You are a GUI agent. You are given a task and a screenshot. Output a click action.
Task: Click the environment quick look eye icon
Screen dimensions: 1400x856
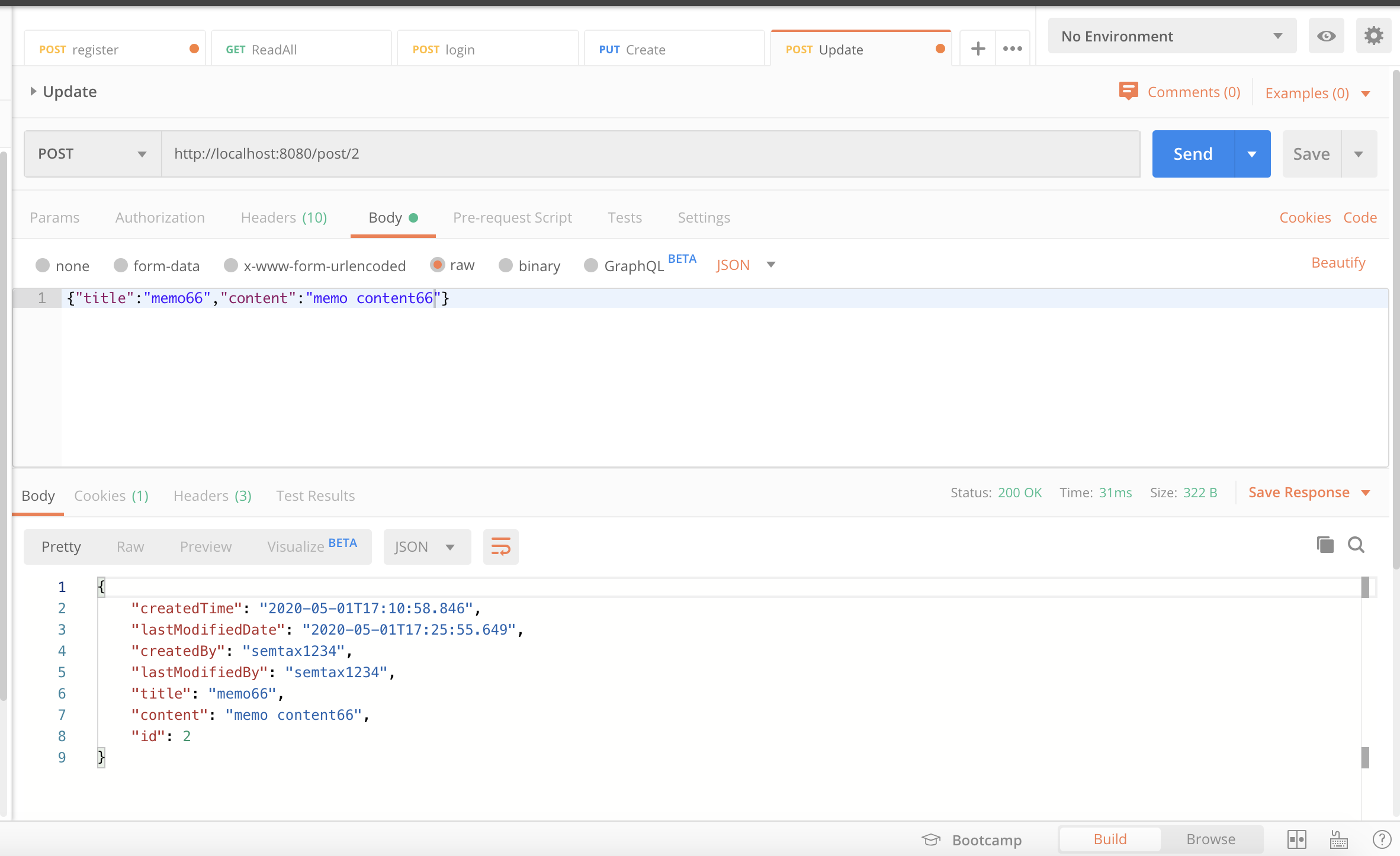1326,36
